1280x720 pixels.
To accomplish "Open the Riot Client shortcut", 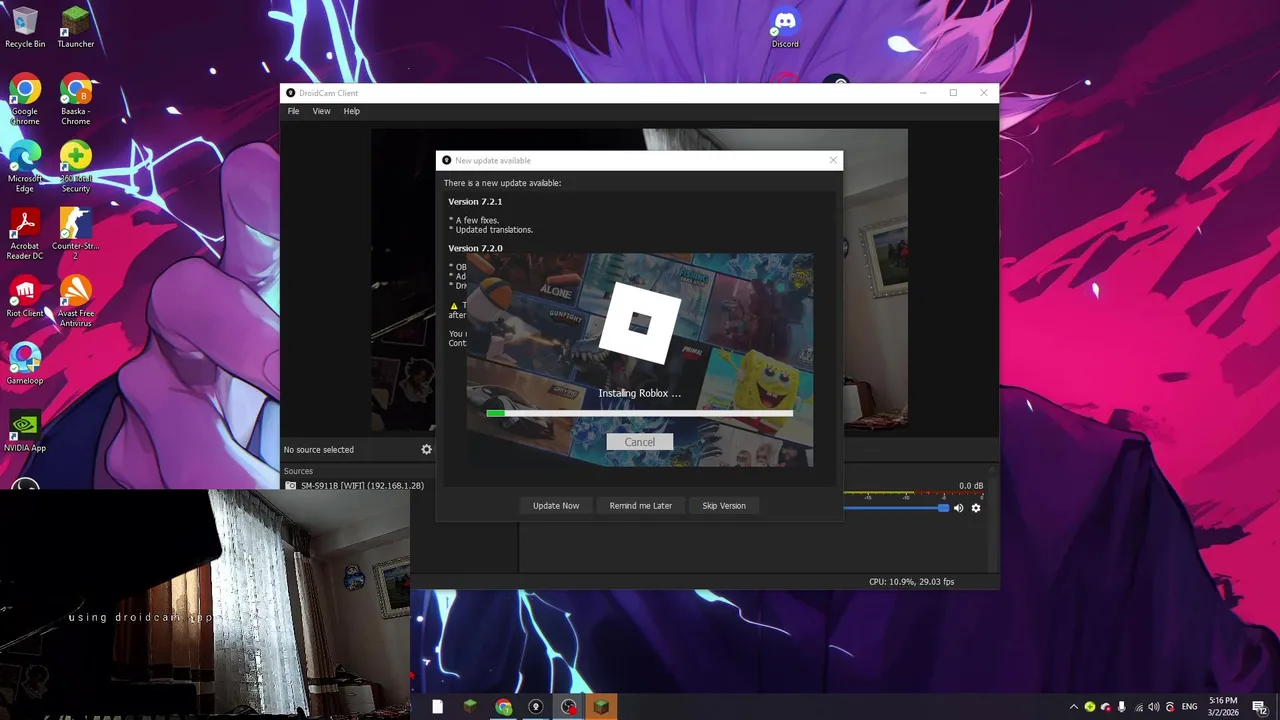I will (25, 297).
